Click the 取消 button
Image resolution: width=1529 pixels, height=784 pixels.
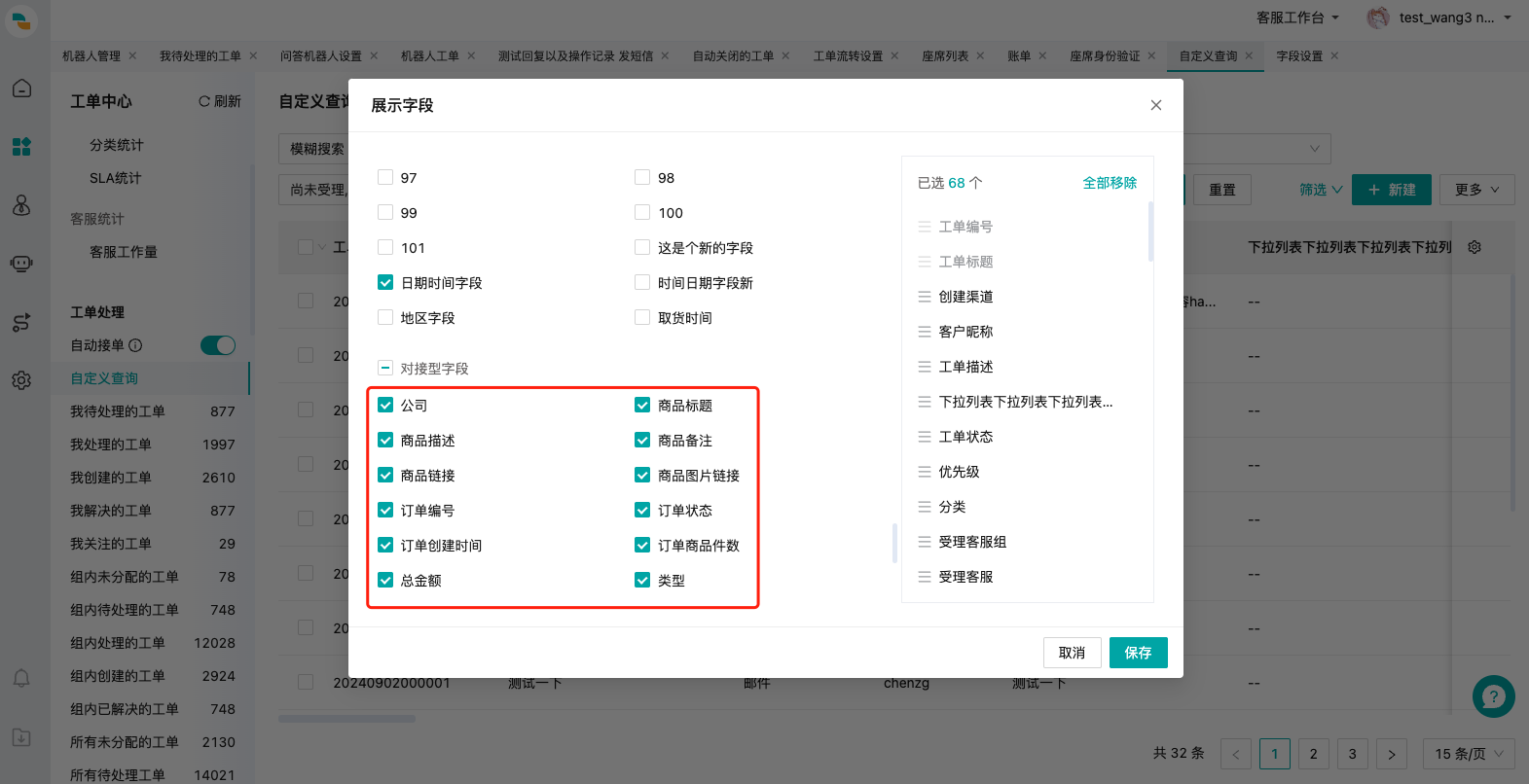(1072, 653)
